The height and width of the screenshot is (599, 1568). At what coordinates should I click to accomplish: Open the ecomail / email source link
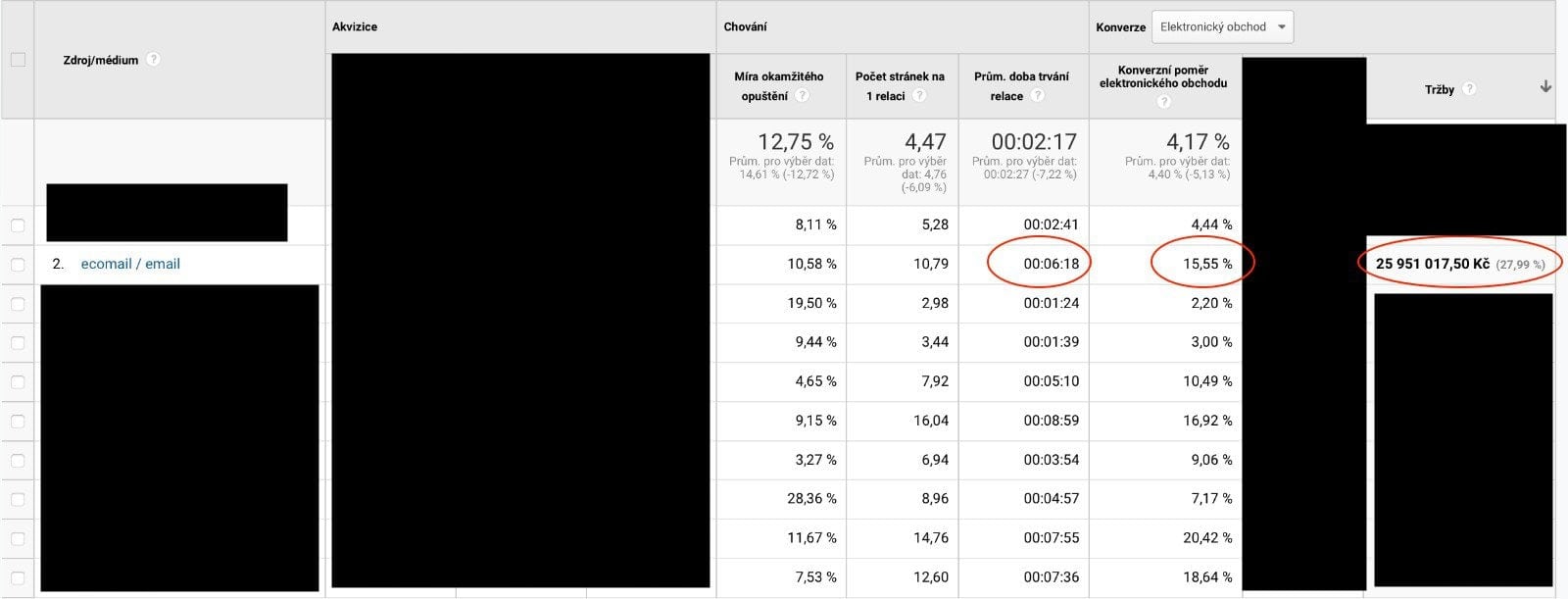click(130, 264)
